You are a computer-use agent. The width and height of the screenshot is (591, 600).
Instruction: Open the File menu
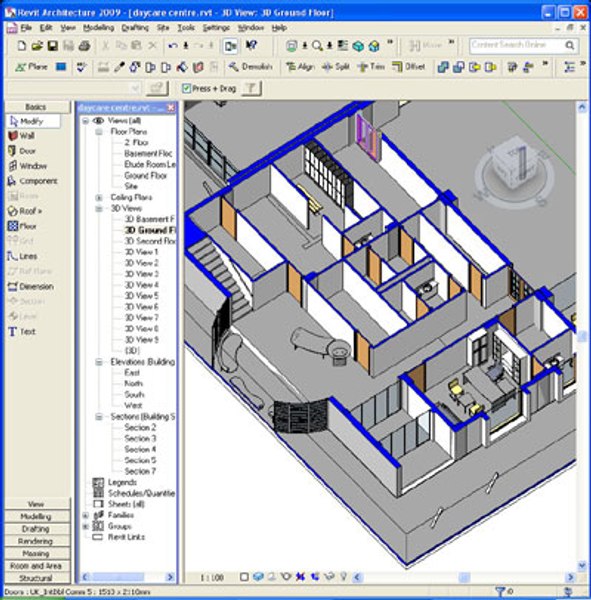(x=26, y=28)
